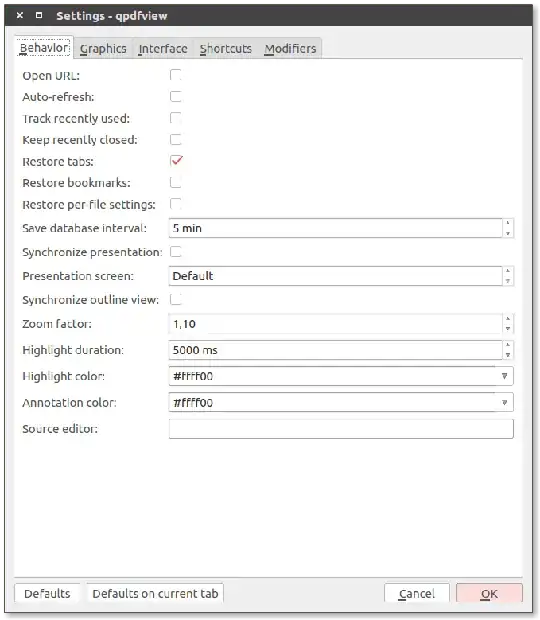The height and width of the screenshot is (620, 540).
Task: Increase Highlight duration value
Action: [x=508, y=345]
